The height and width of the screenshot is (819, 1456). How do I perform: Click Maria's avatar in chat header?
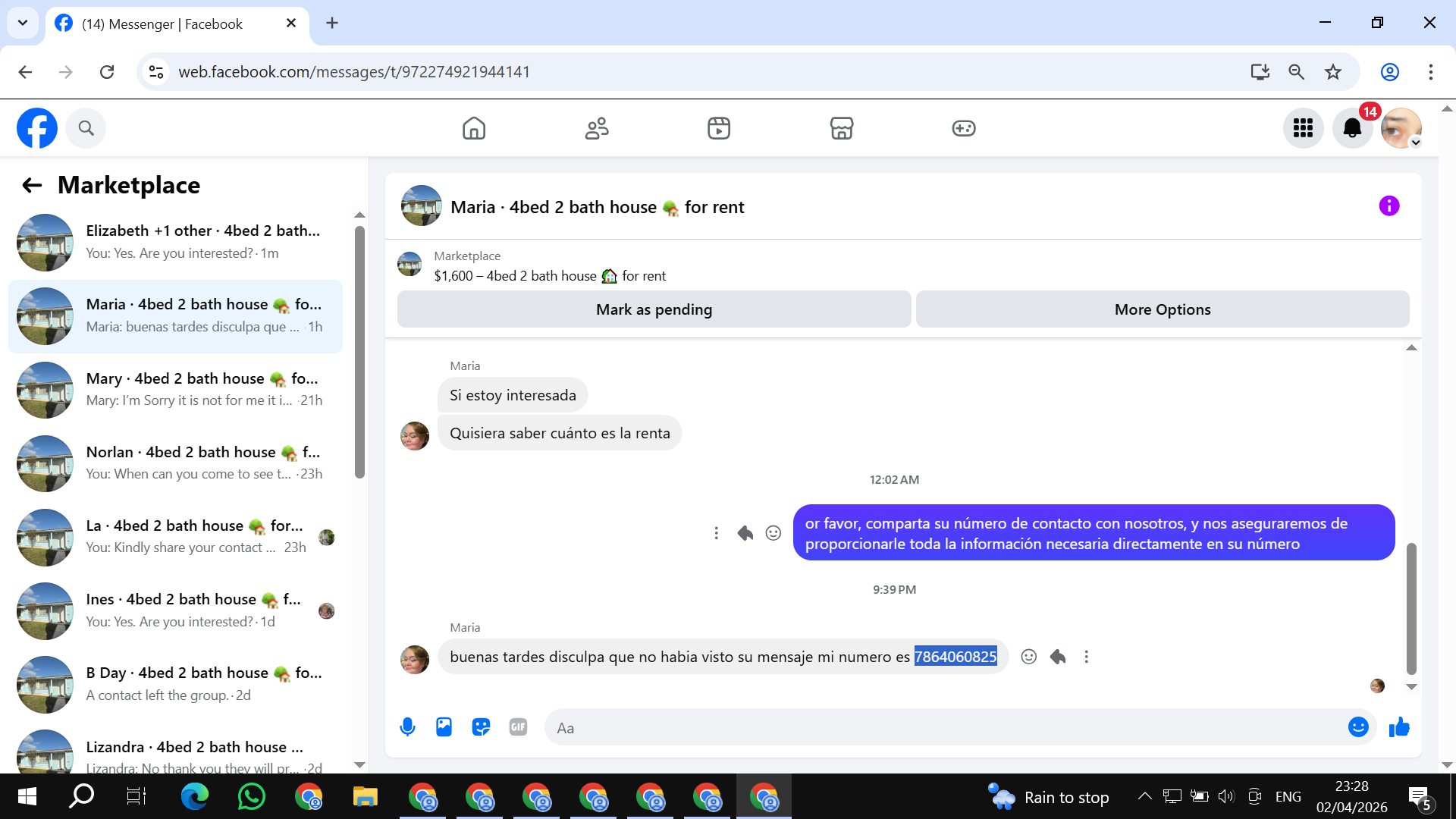[422, 206]
